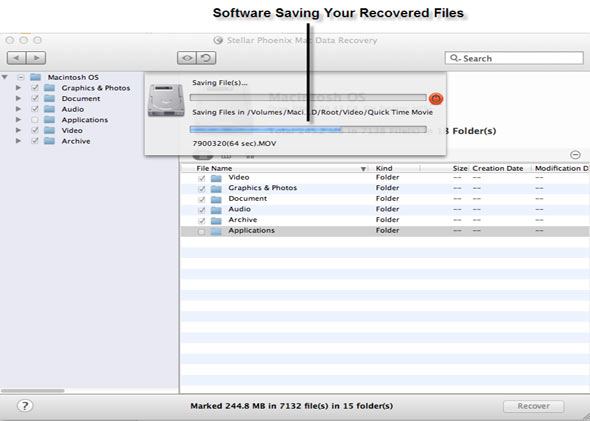Viewport: 590px width, 421px height.
Task: Expand the Audio tree node
Action: click(x=18, y=109)
